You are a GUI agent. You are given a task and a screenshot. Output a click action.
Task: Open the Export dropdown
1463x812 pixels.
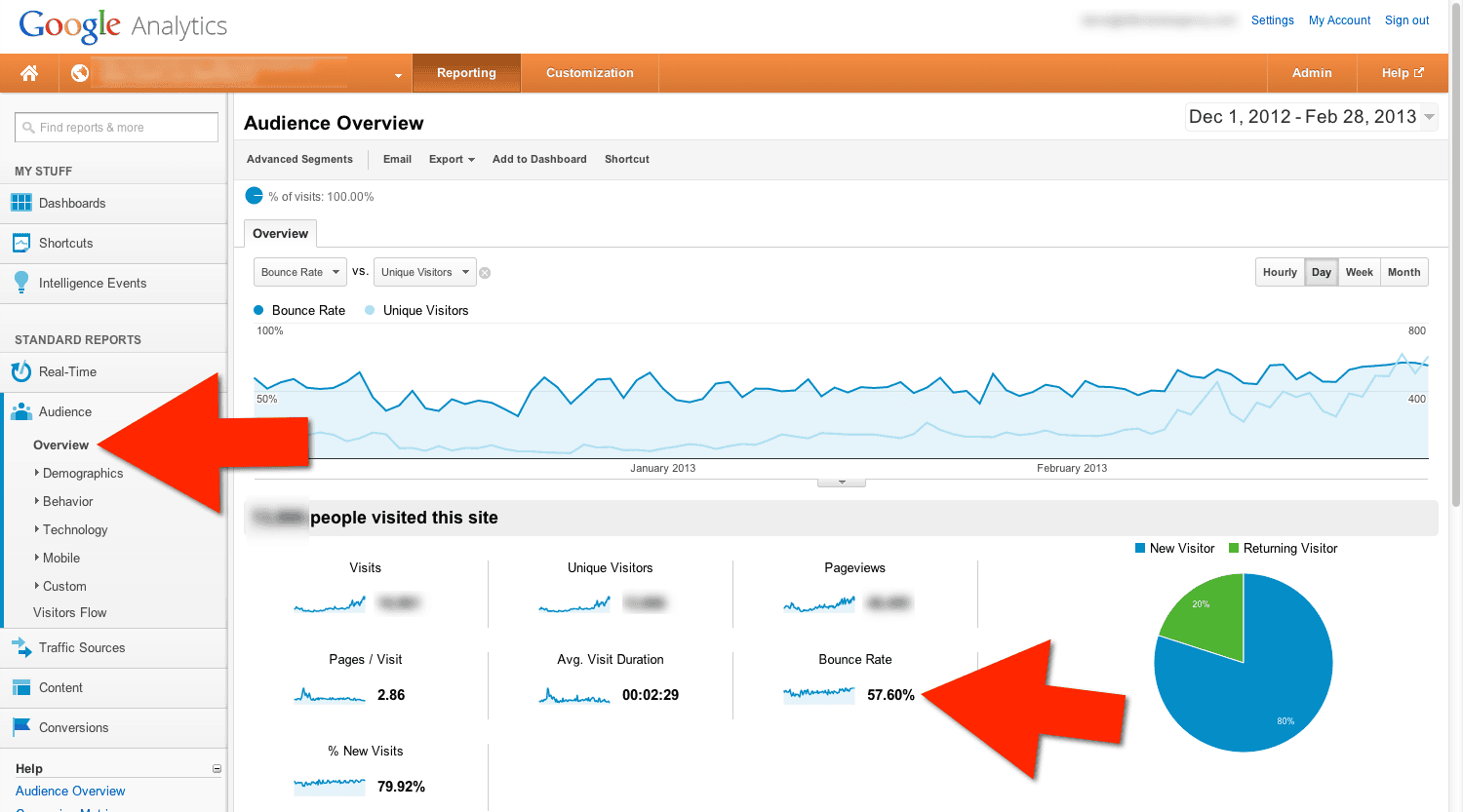pos(452,159)
